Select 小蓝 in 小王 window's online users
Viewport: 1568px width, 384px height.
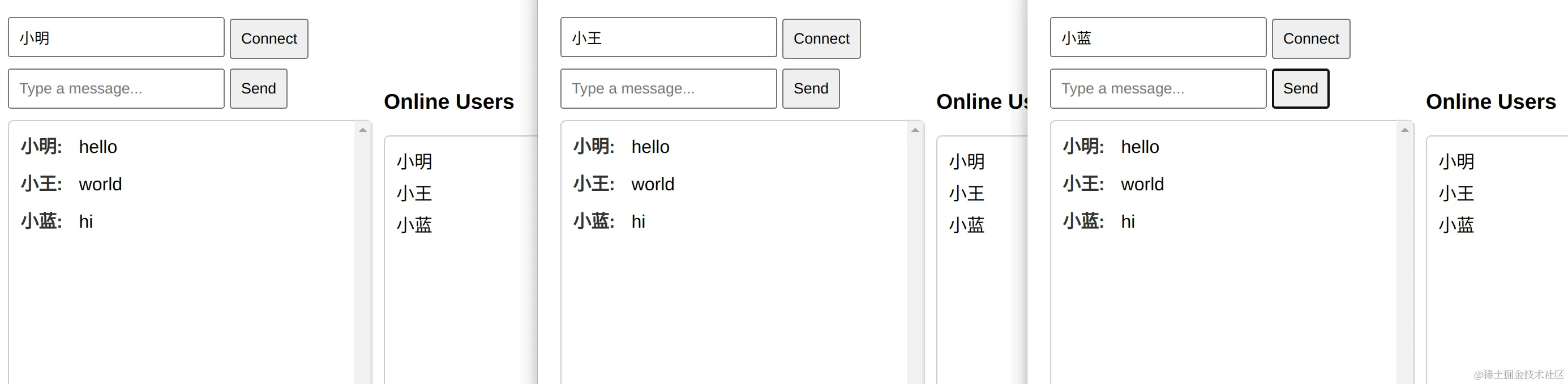pyautogui.click(x=967, y=225)
